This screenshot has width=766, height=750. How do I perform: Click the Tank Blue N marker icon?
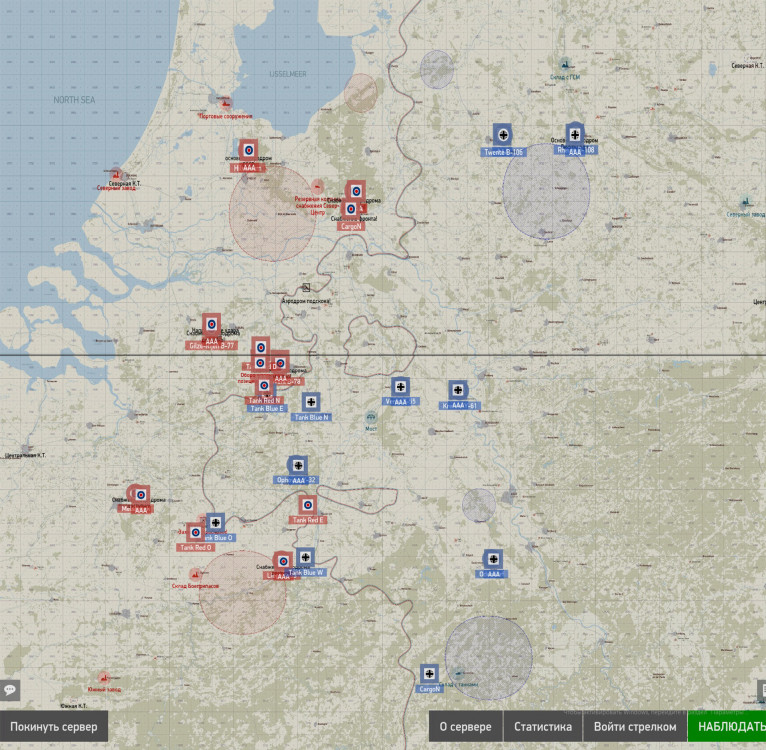311,402
